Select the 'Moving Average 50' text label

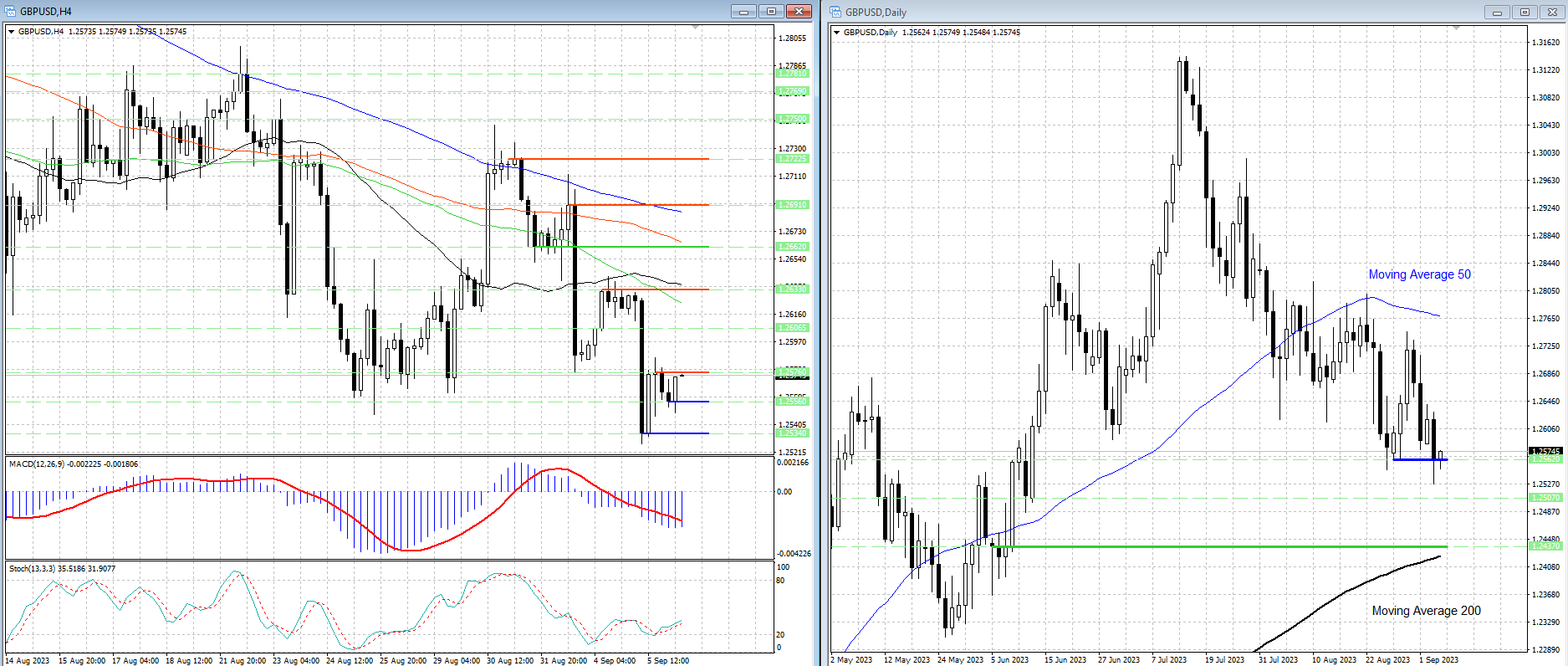tap(1419, 274)
